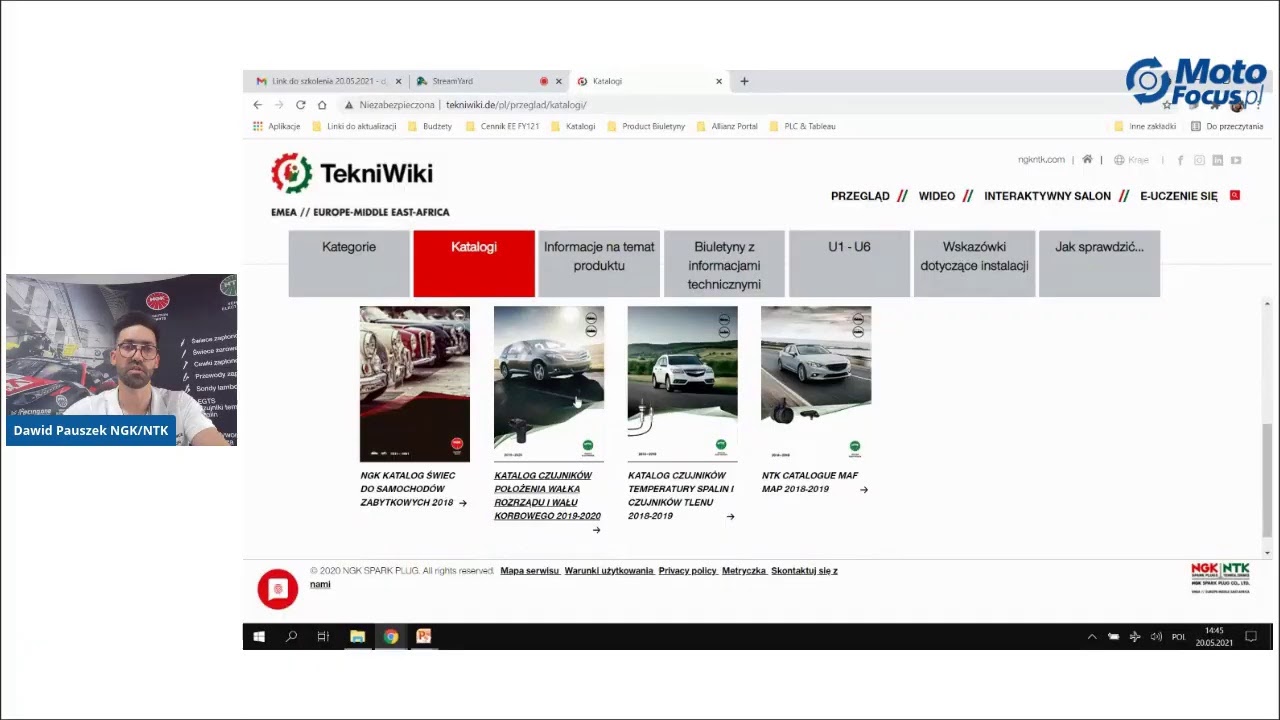1280x720 pixels.
Task: Reload the page with the refresh icon
Action: pos(300,104)
